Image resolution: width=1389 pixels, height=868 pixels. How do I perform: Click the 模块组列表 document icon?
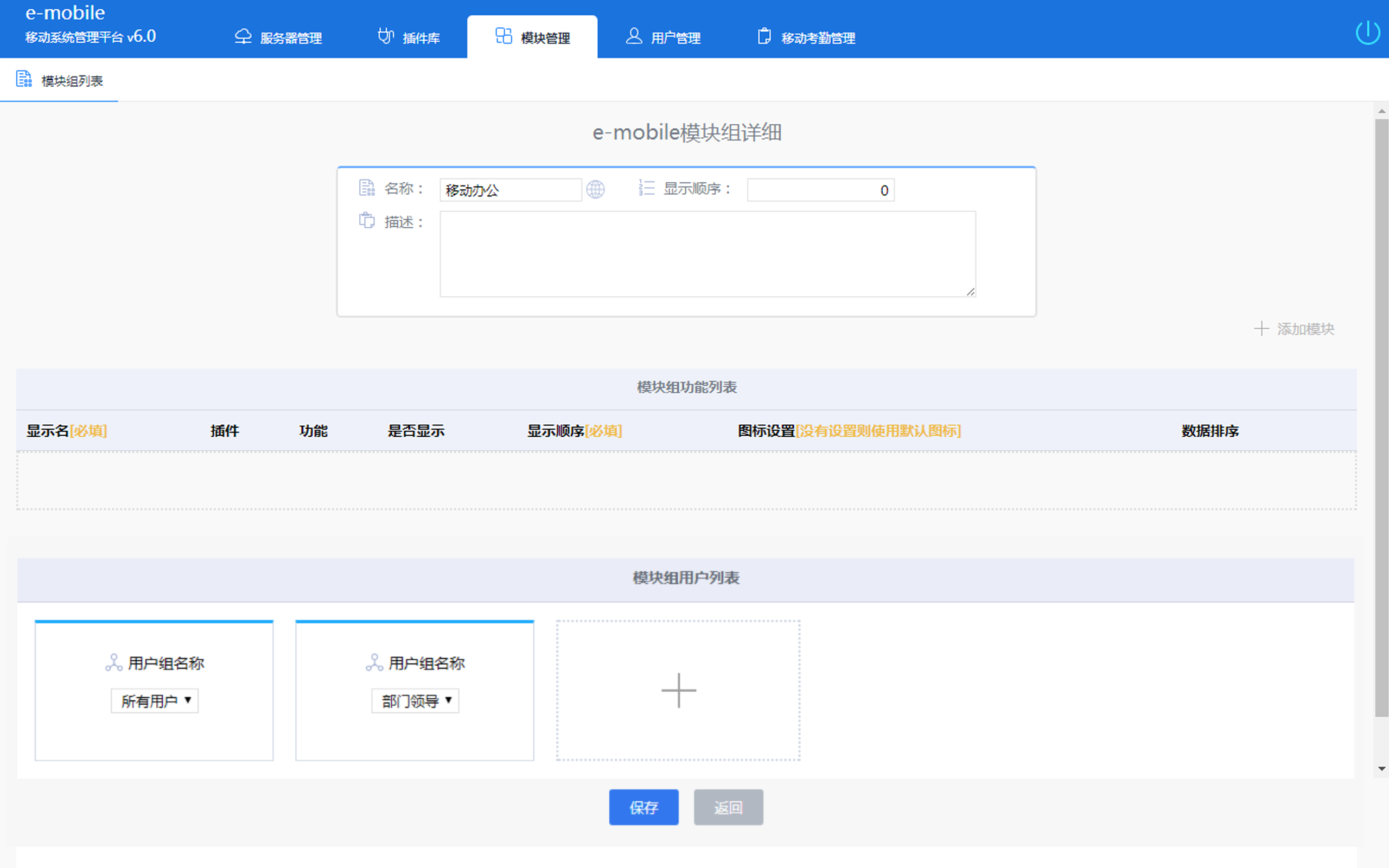[x=23, y=79]
